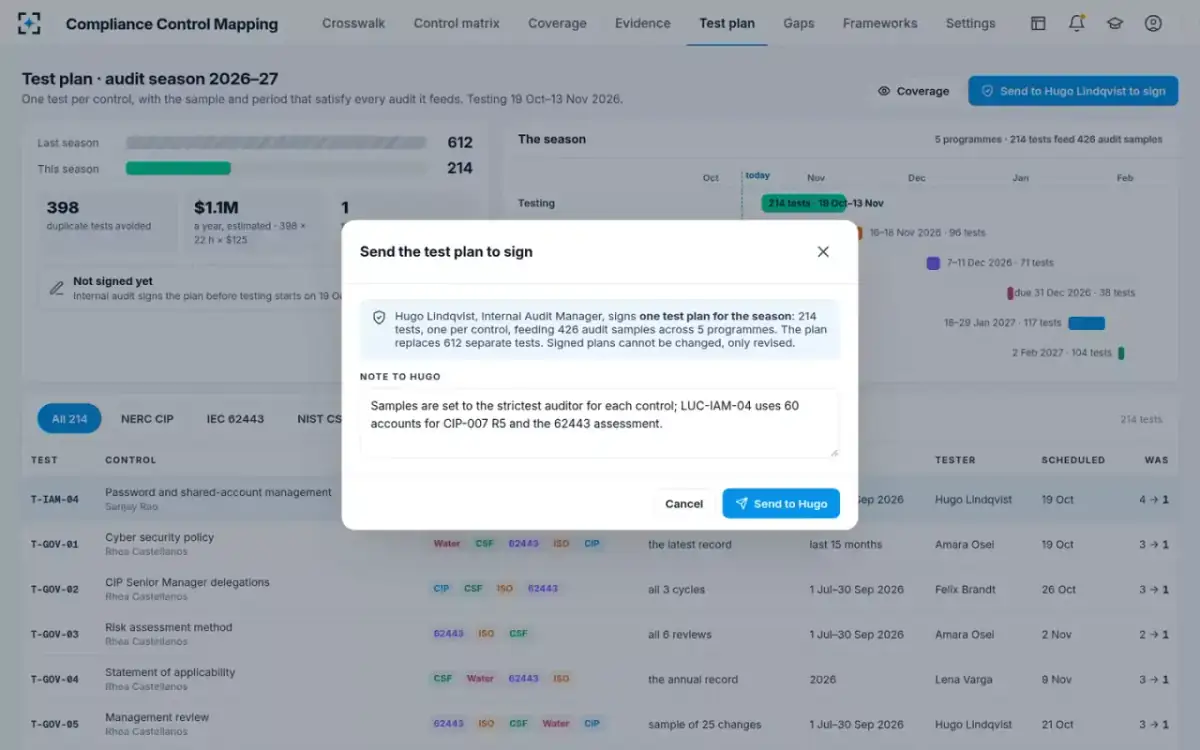Click the grey Last season progress bar
The height and width of the screenshot is (750, 1200).
(x=276, y=143)
